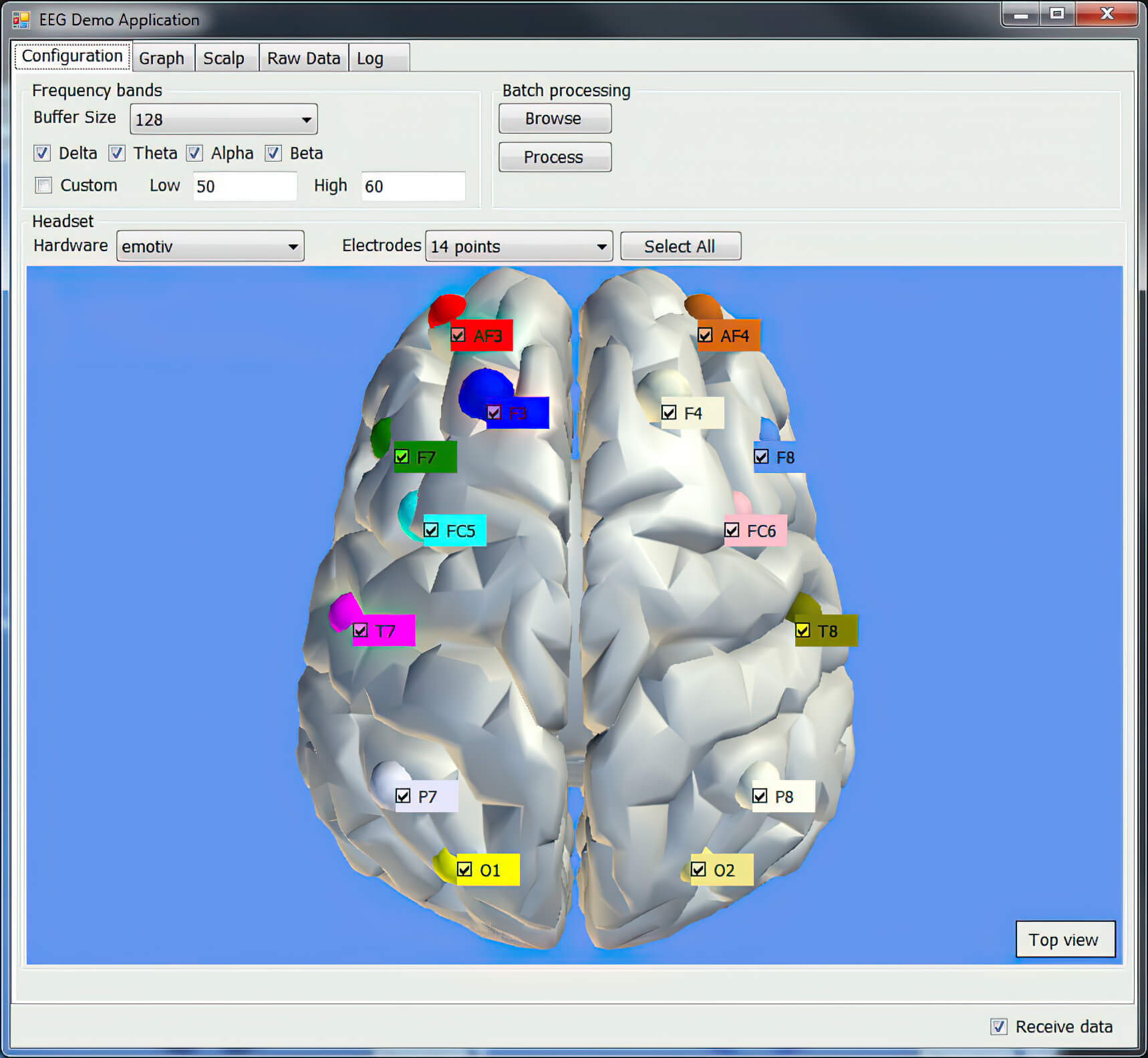The height and width of the screenshot is (1058, 1148).
Task: Click the red AF3 electrode marker on brain
Action: coord(445,309)
